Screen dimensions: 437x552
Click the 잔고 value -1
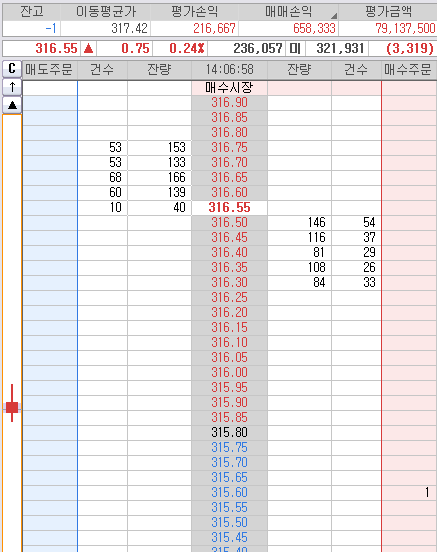click(51, 28)
